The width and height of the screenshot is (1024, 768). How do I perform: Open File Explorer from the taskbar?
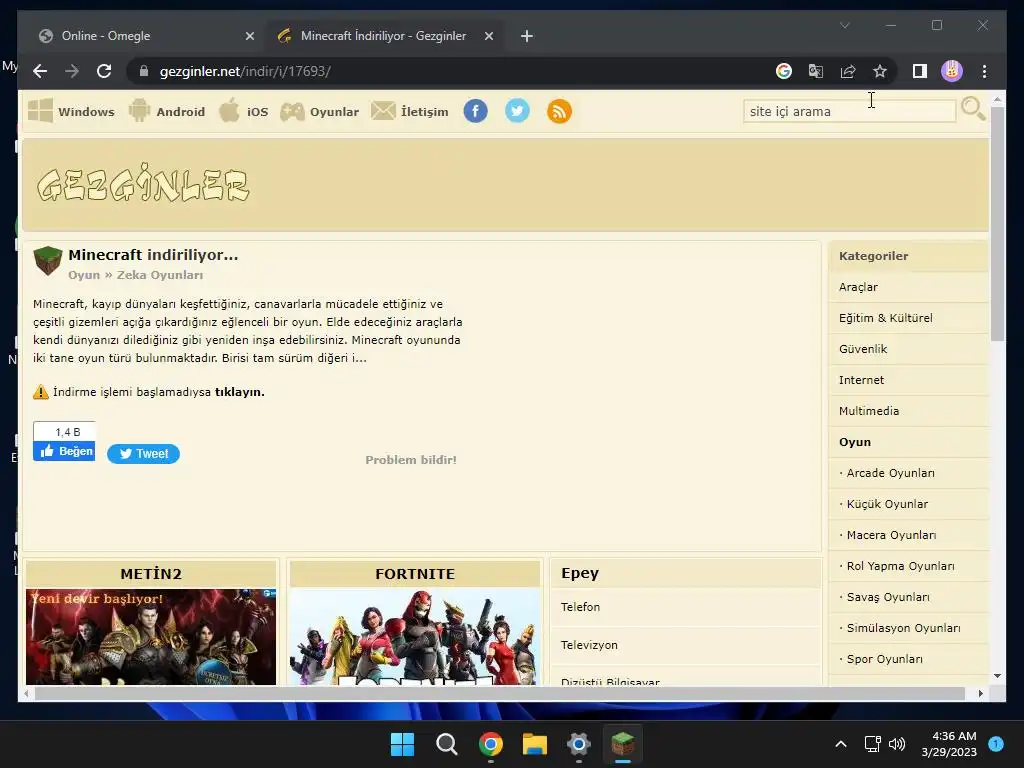[534, 744]
